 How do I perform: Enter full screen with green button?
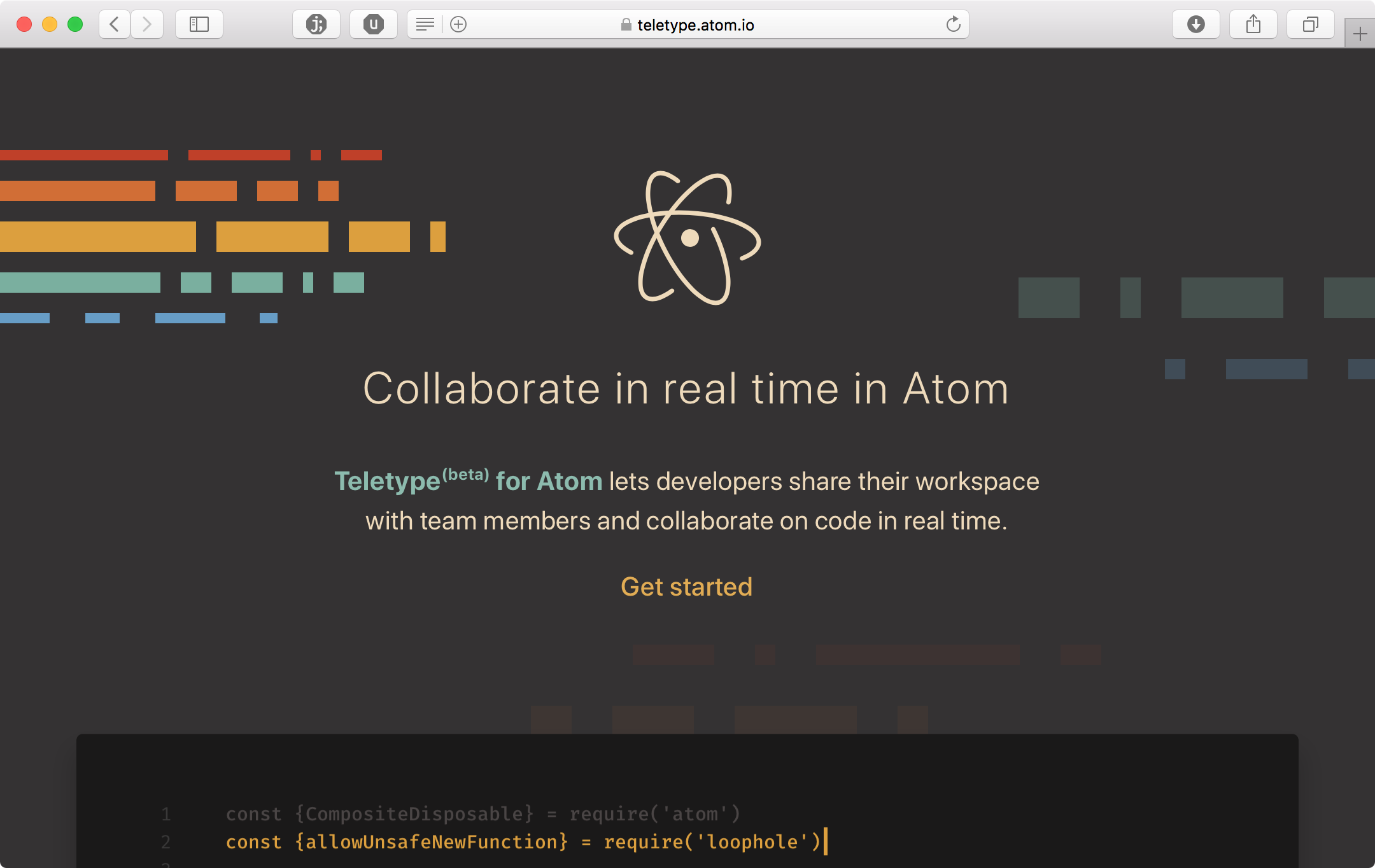(75, 24)
